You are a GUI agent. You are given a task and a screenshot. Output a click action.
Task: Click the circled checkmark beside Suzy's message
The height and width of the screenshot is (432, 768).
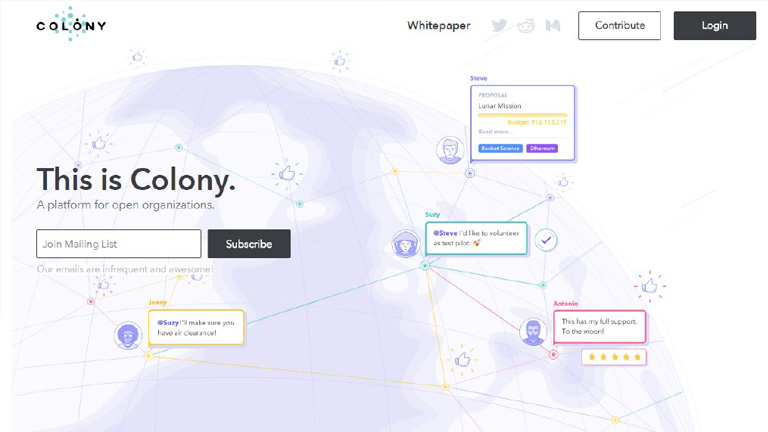pyautogui.click(x=545, y=240)
